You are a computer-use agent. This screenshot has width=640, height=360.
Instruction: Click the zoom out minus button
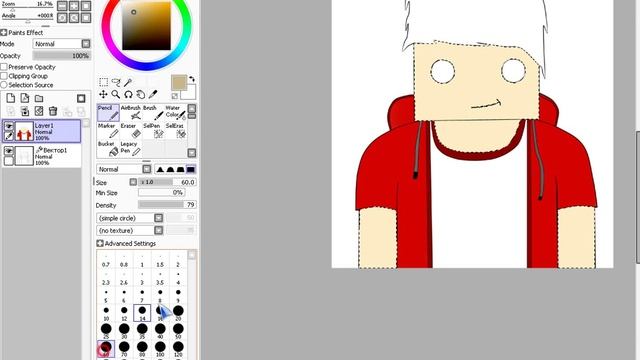pos(62,6)
